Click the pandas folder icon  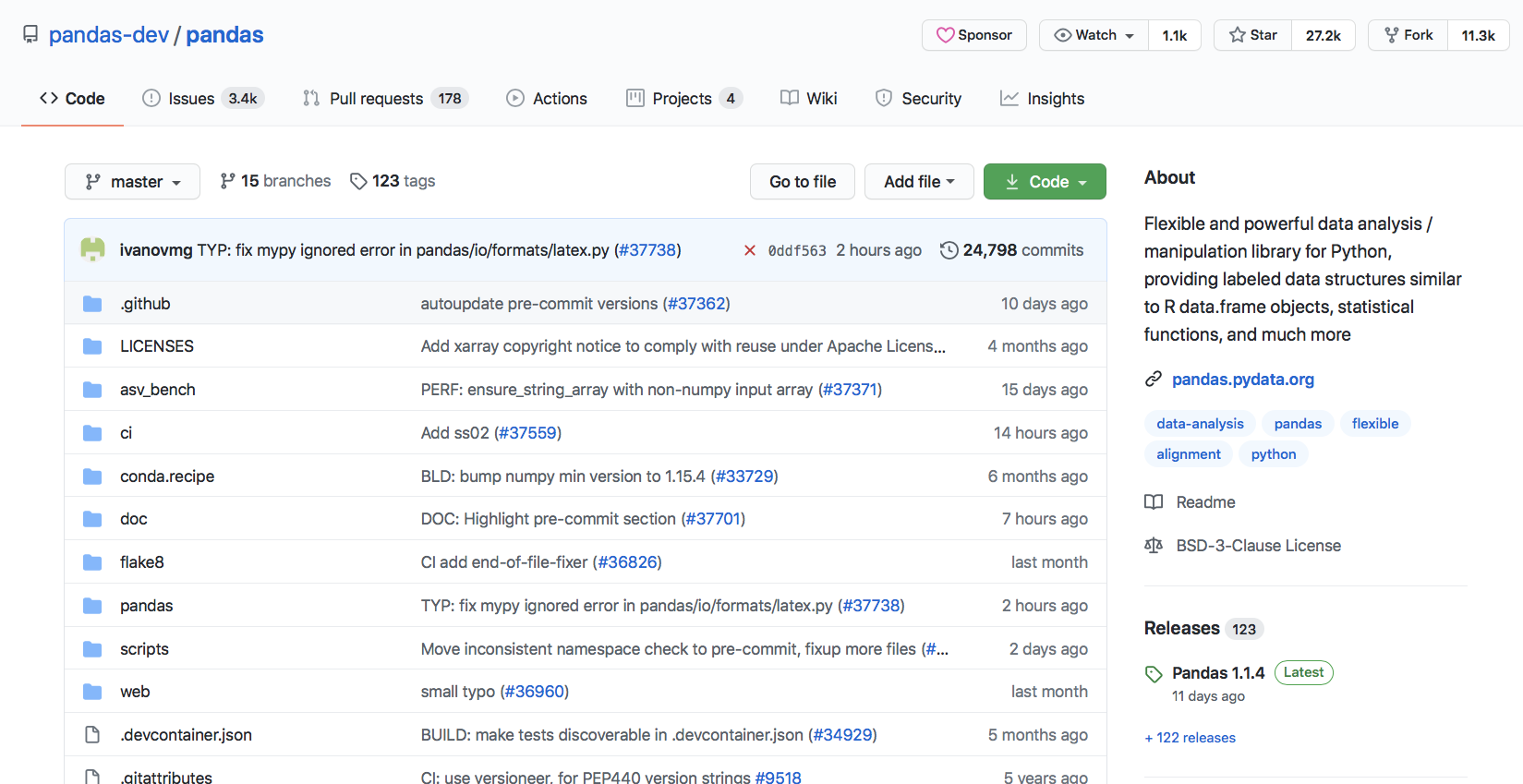[92, 606]
